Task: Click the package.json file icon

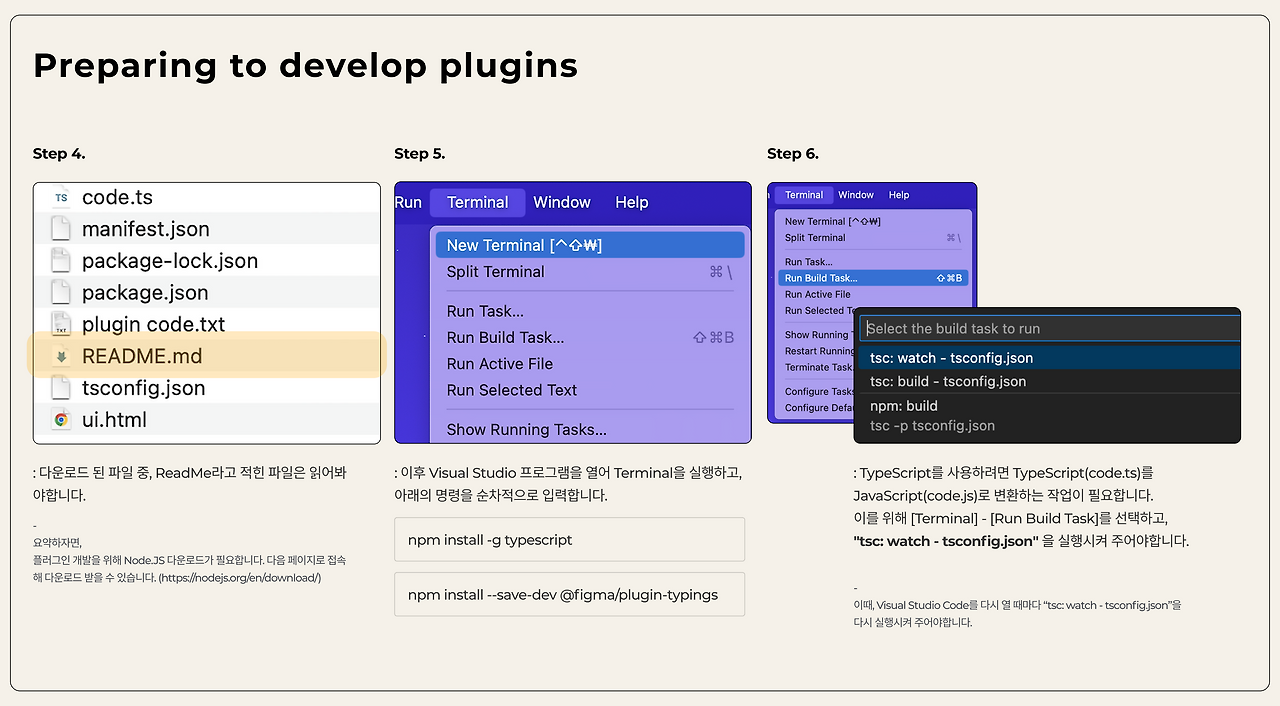Action: click(61, 293)
